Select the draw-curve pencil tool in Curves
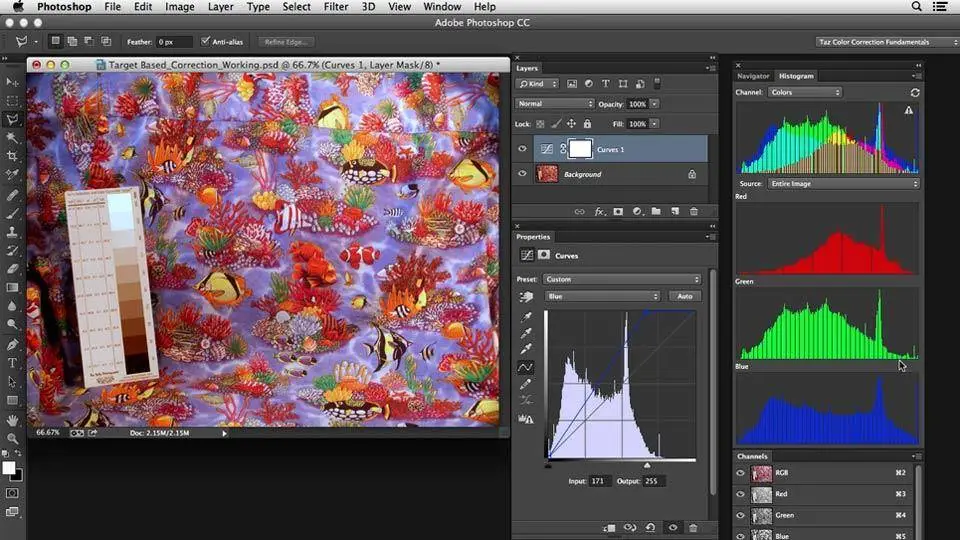 (x=526, y=384)
